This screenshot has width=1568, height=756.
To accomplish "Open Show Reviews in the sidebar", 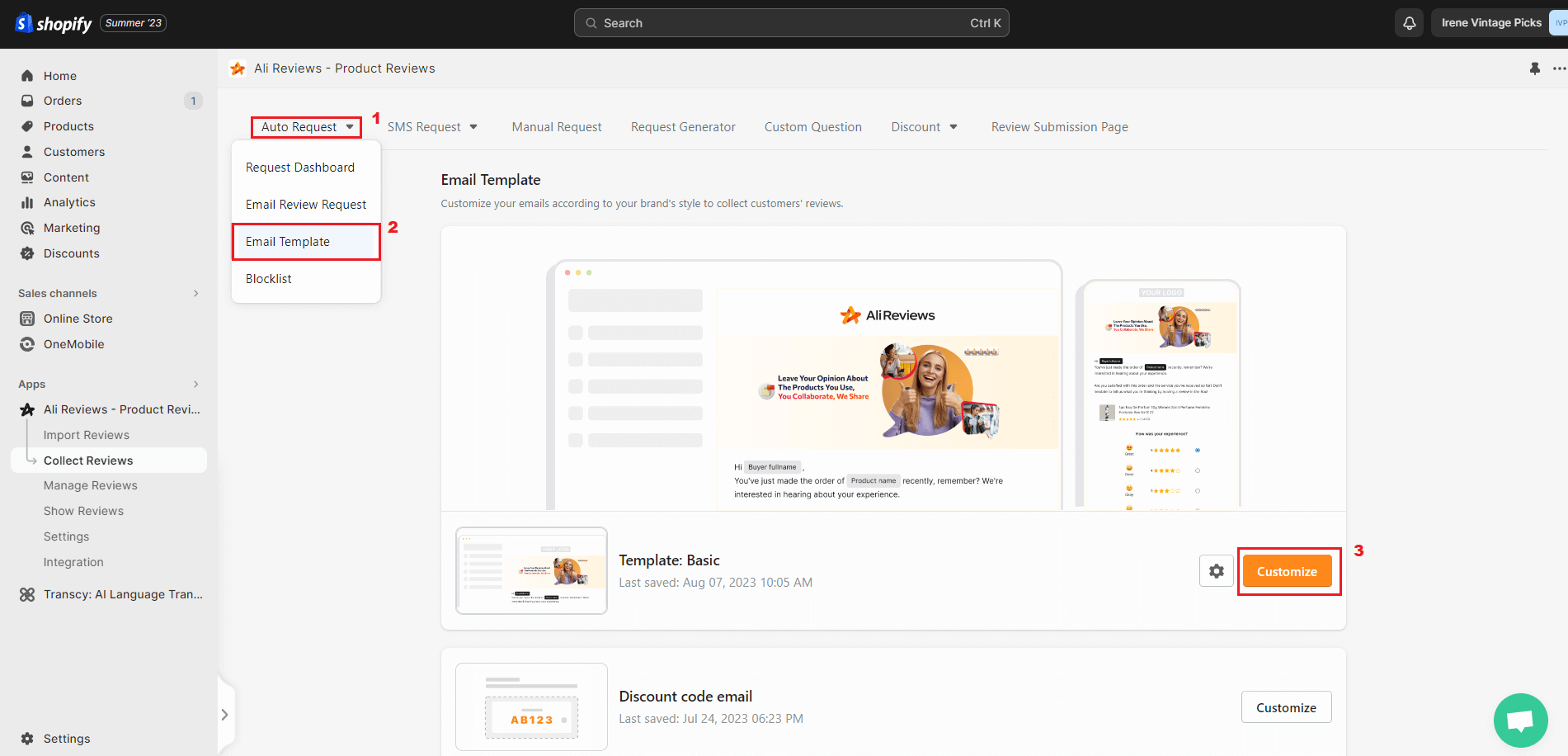I will pyautogui.click(x=83, y=511).
